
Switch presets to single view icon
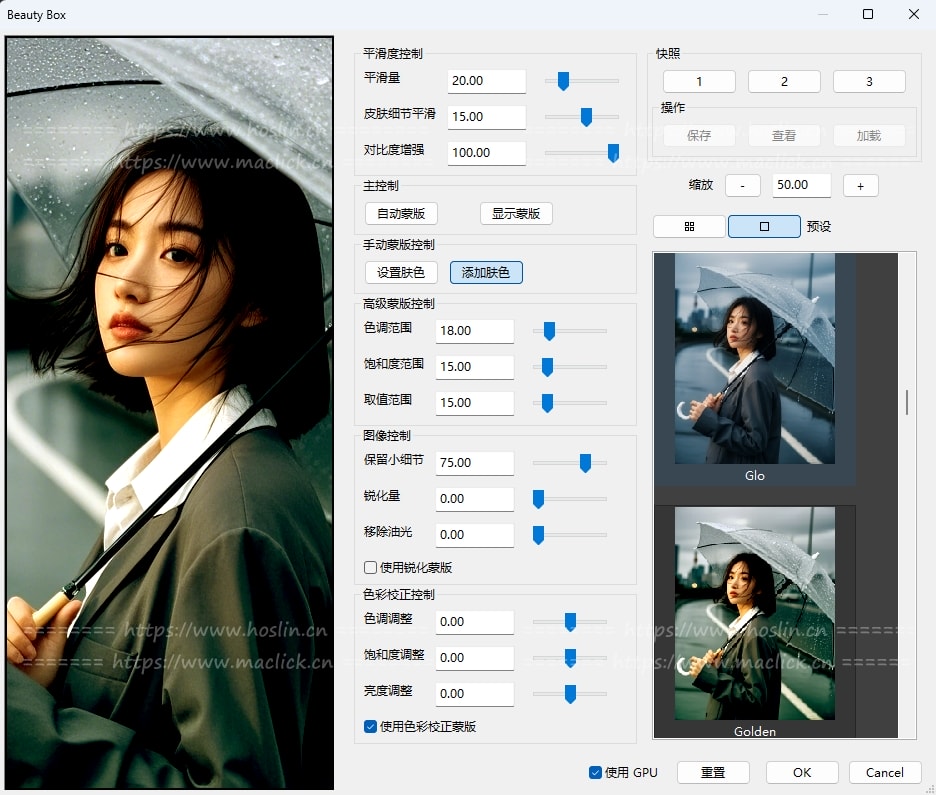click(x=764, y=226)
